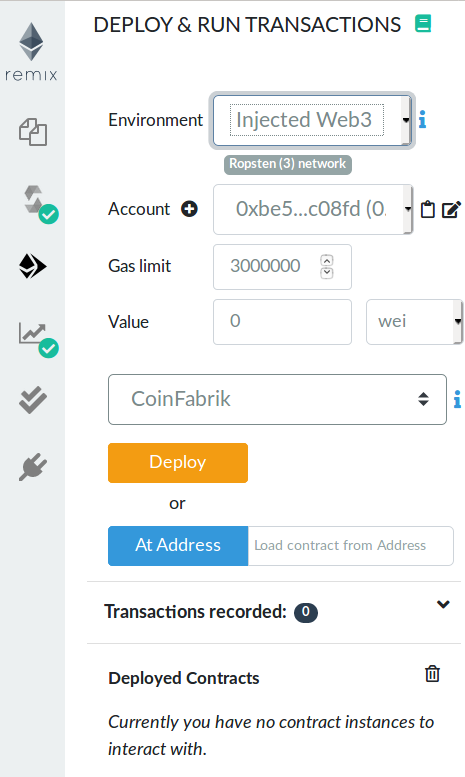This screenshot has height=777, width=465.
Task: Open documentation book icon beside title
Action: coord(423,24)
